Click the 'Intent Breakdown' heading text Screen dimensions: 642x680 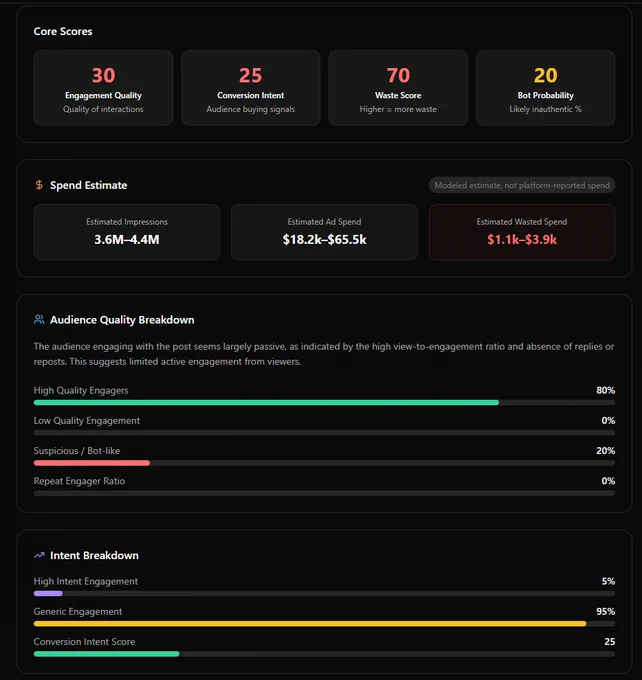95,555
